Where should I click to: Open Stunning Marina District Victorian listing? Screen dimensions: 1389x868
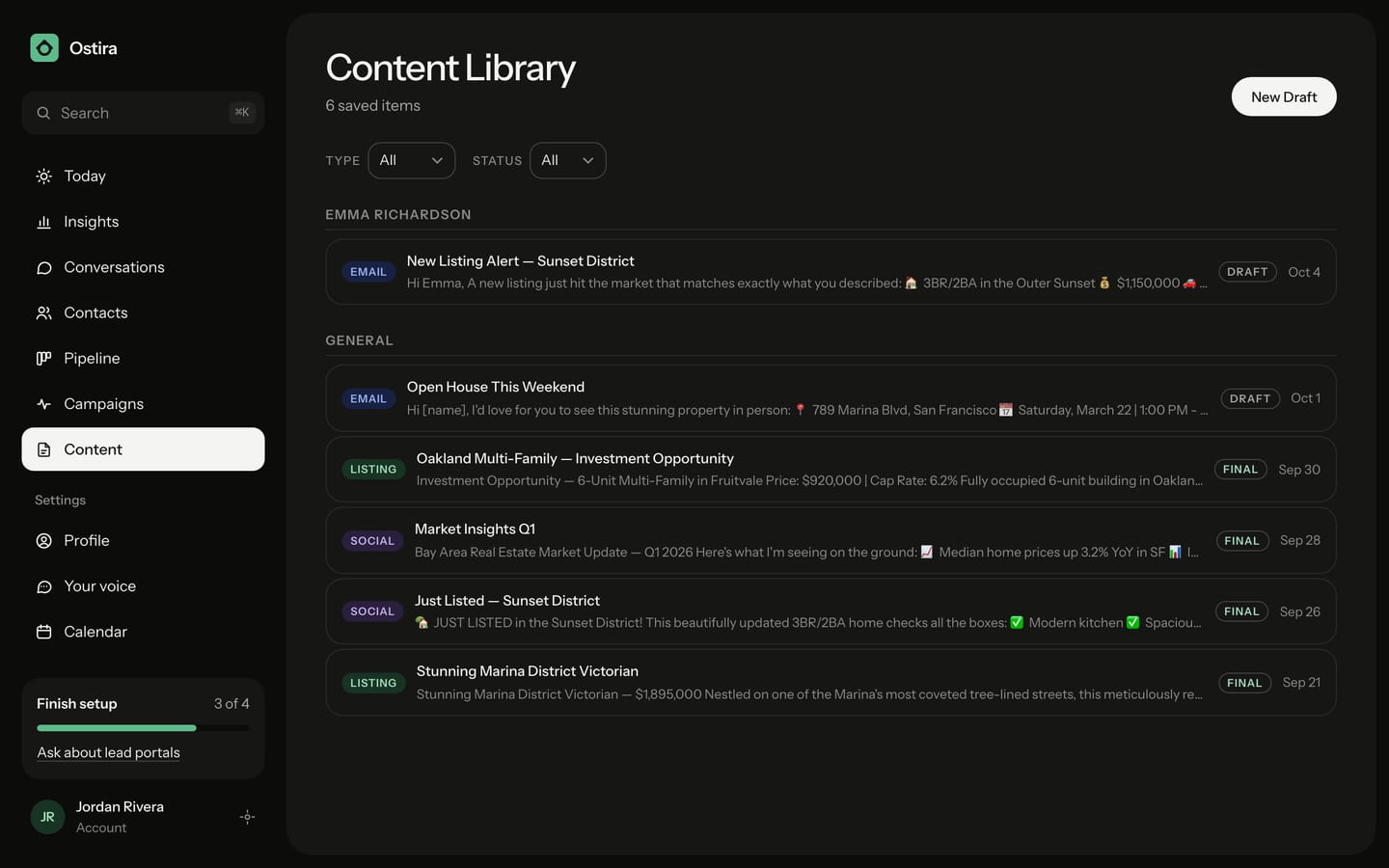pos(831,683)
